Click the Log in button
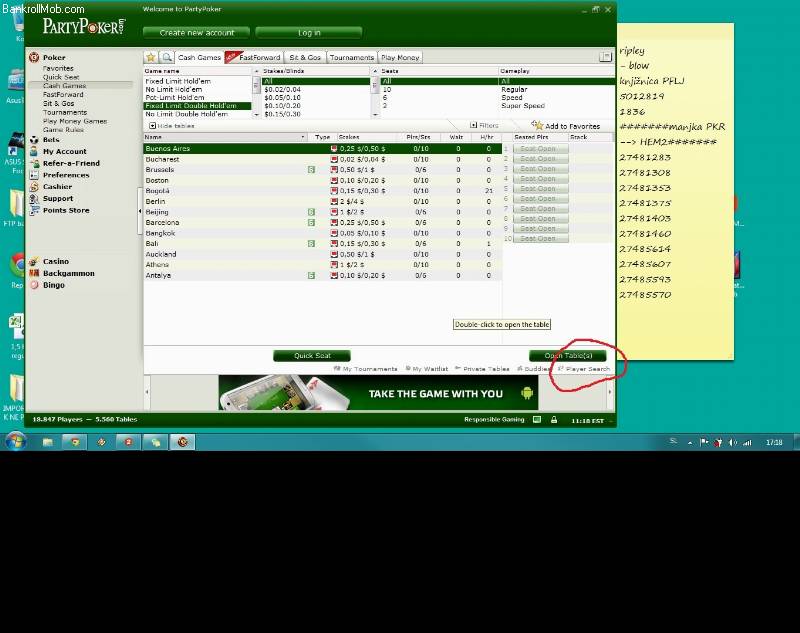 click(x=309, y=33)
